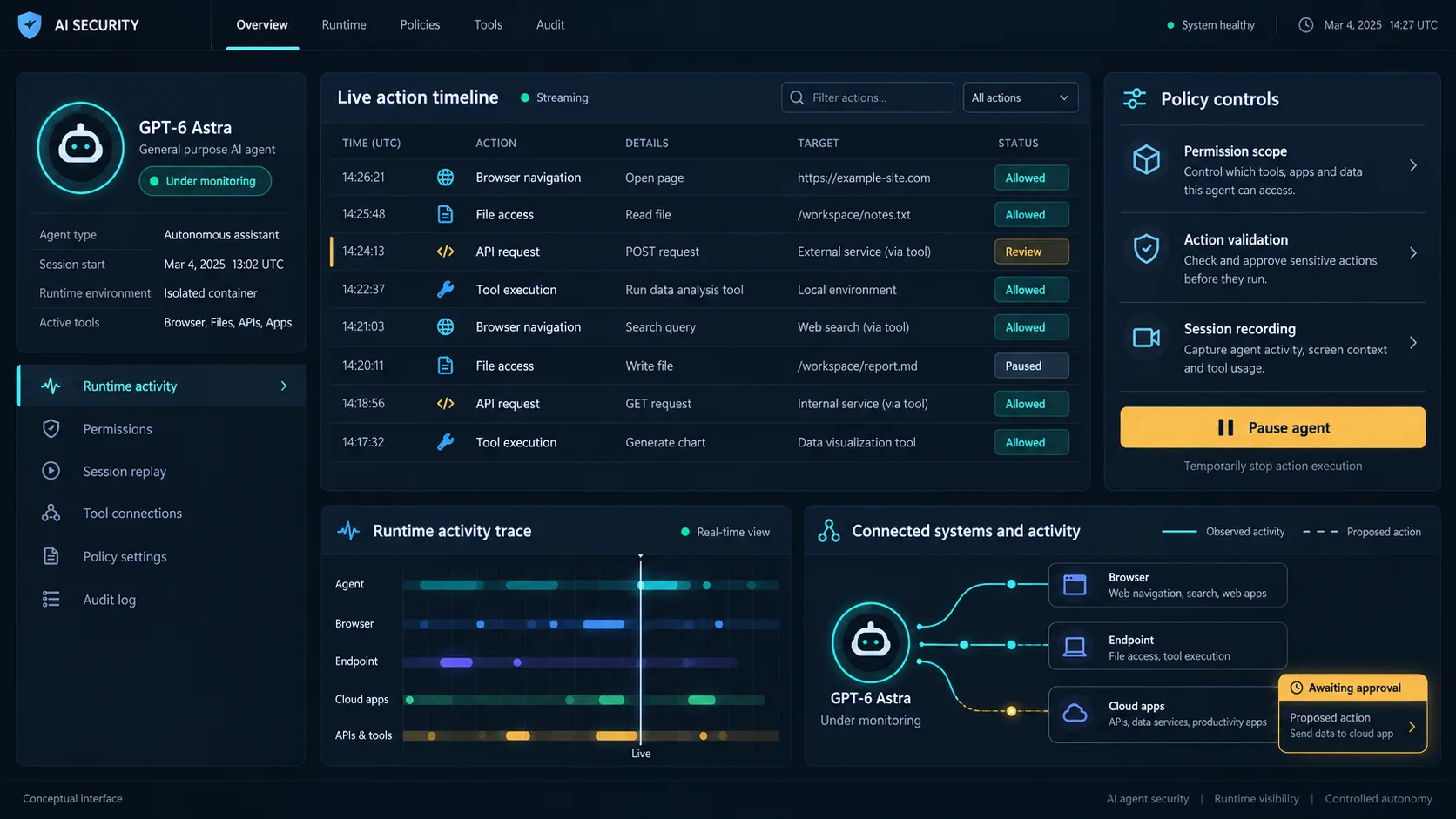
Task: Open the Proposed action chevron in approval card
Action: point(1412,727)
